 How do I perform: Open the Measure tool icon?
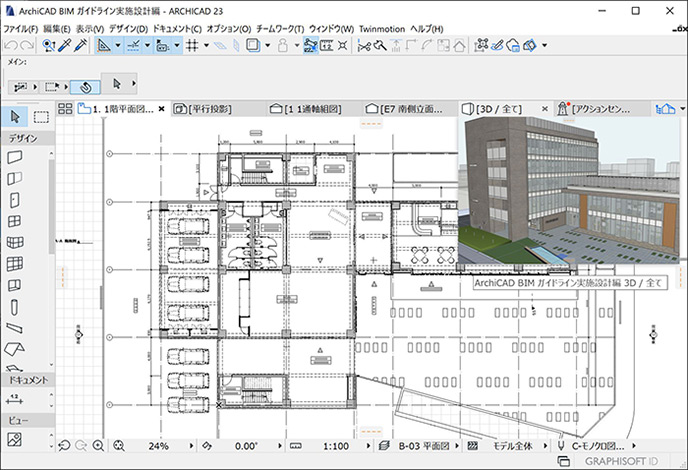(326, 45)
